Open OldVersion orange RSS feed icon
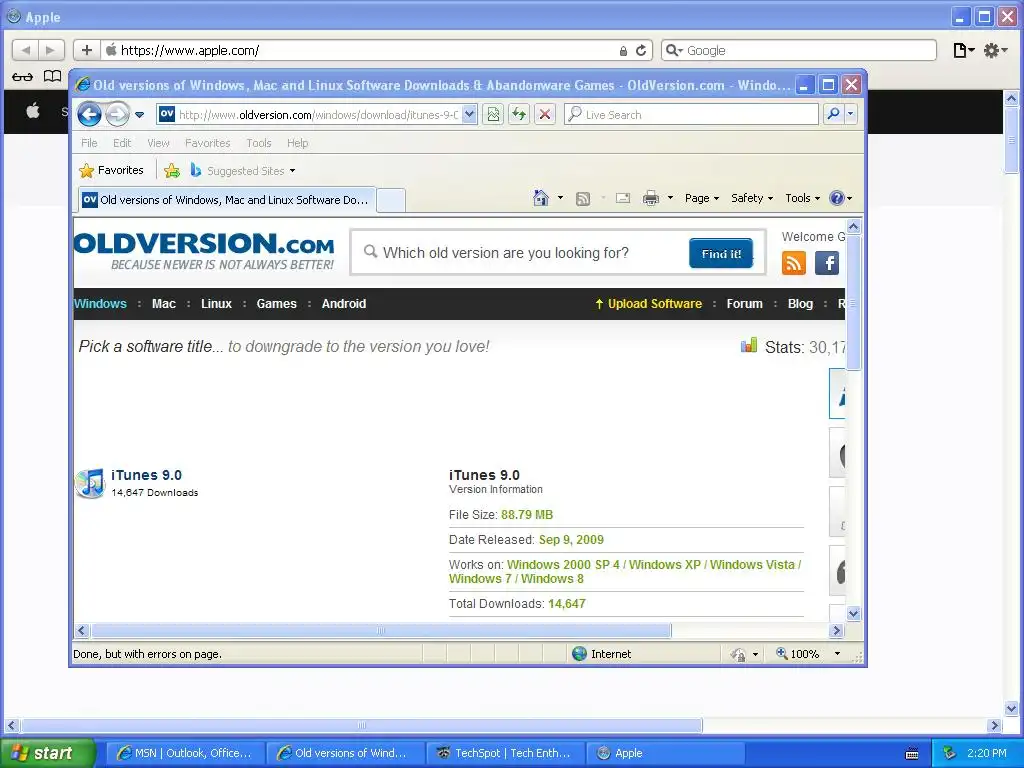This screenshot has height=768, width=1024. click(x=793, y=263)
